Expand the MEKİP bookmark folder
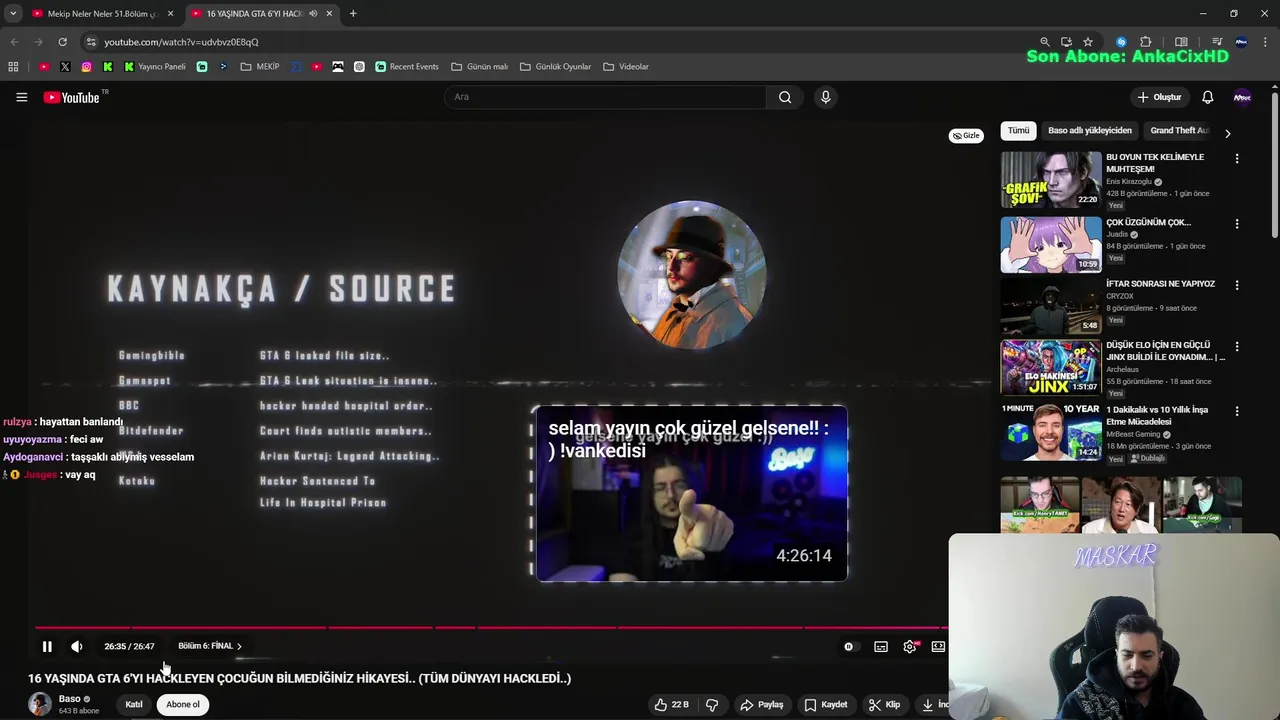1280x720 pixels. pos(260,67)
